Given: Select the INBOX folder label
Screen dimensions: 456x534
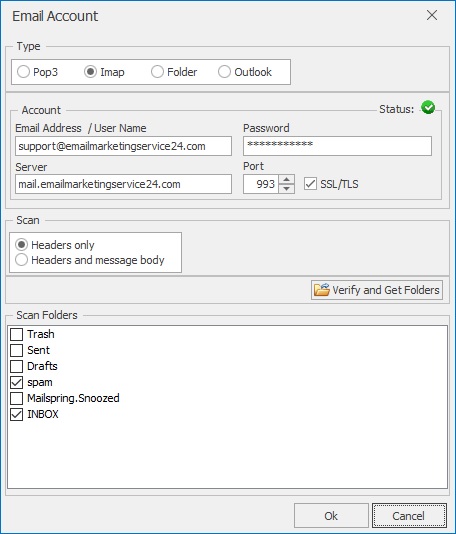Looking at the screenshot, I should 43,414.
